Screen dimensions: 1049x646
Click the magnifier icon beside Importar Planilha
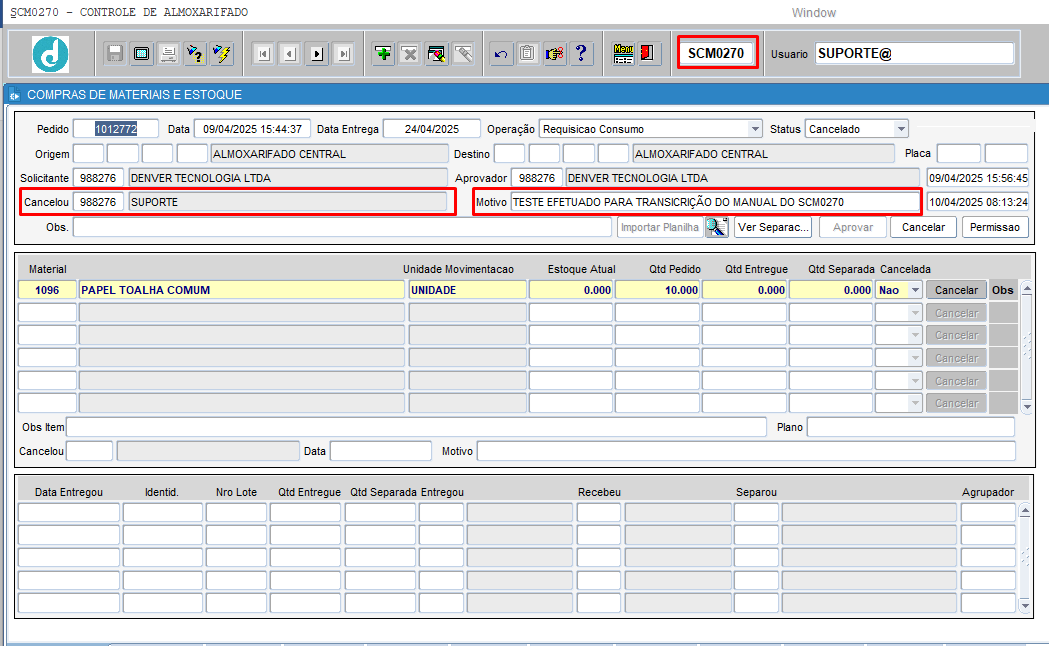716,227
